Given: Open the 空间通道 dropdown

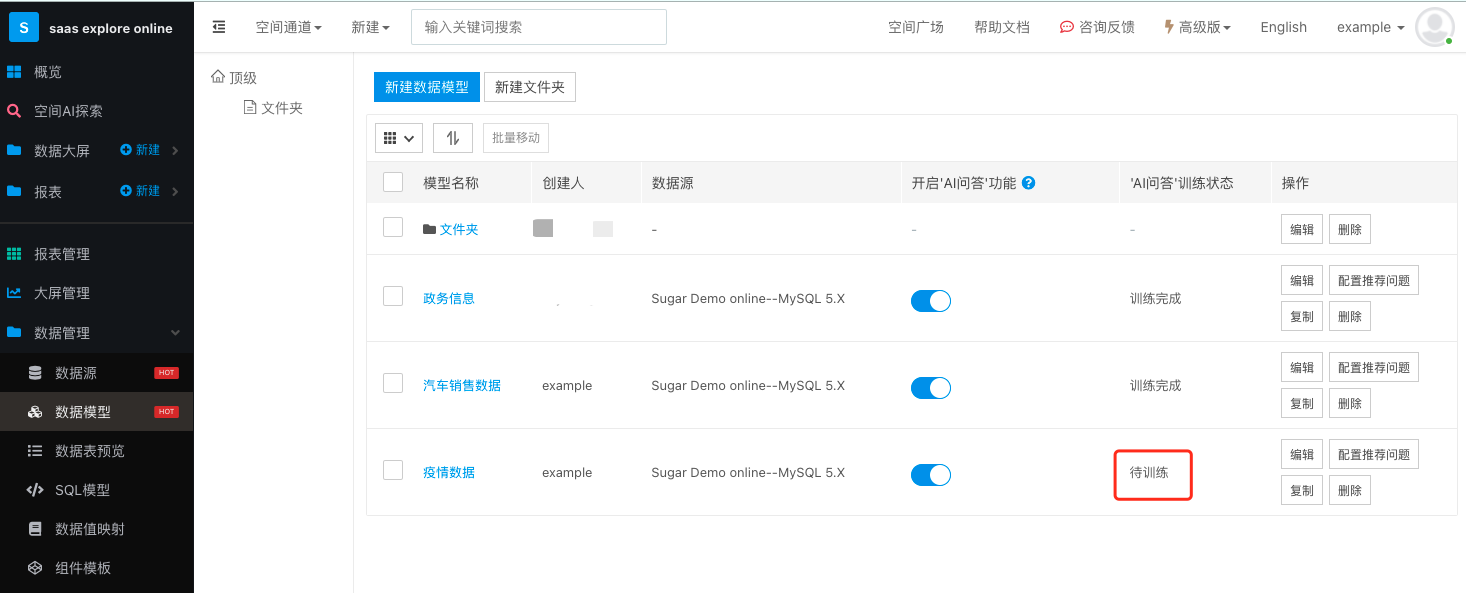Looking at the screenshot, I should click(288, 27).
